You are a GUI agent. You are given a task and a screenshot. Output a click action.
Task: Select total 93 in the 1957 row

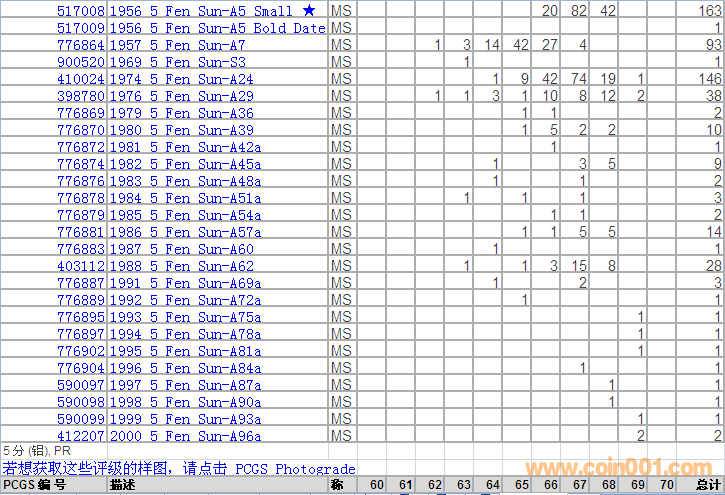[713, 45]
